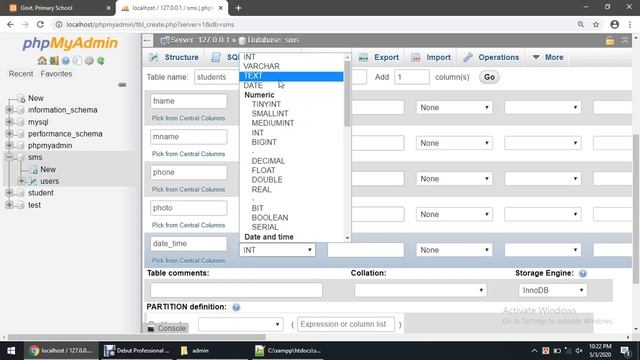Switch to the Favorites navigation tab

(x=56, y=74)
